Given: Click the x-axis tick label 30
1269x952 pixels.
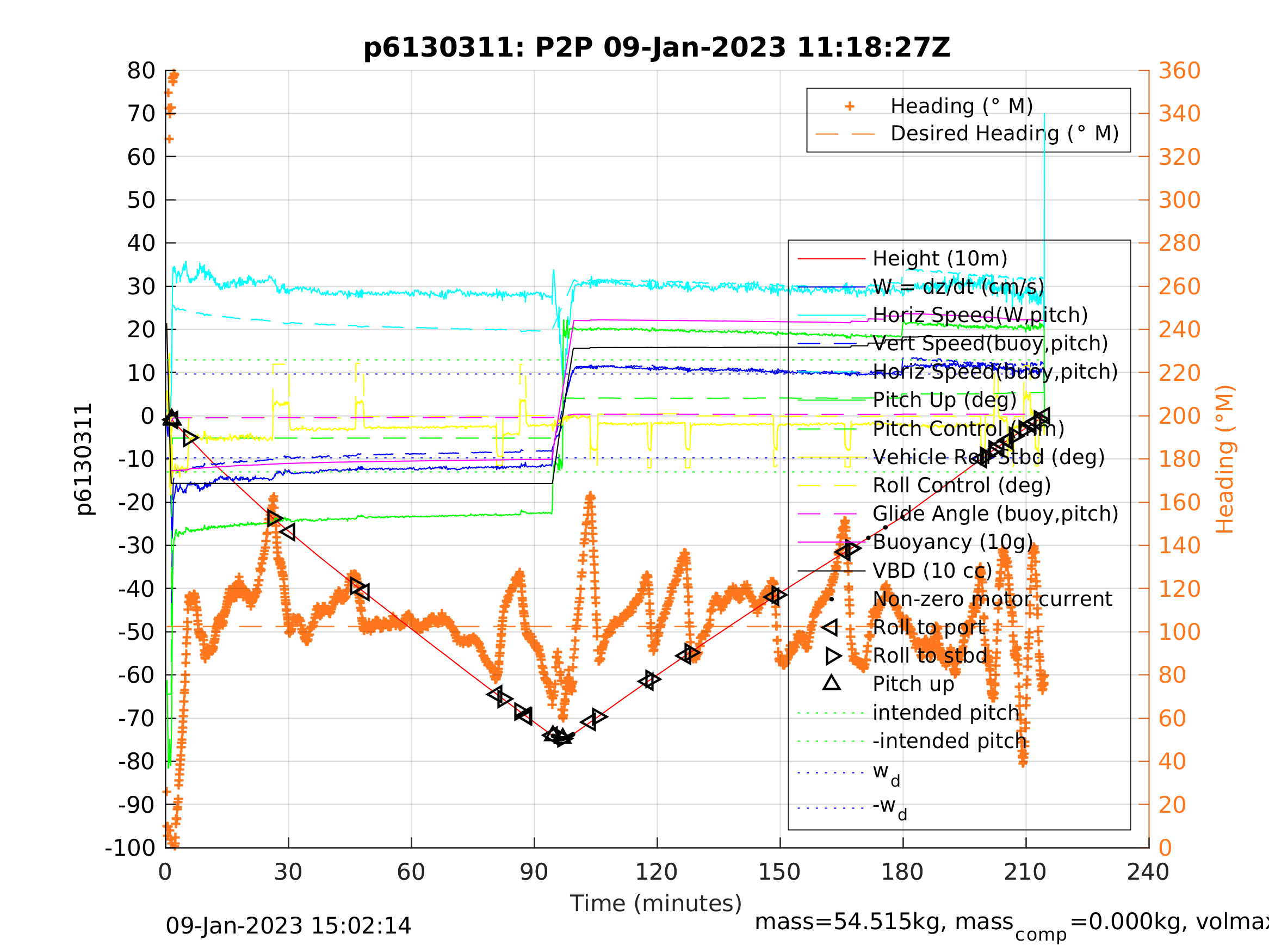Looking at the screenshot, I should 288,872.
